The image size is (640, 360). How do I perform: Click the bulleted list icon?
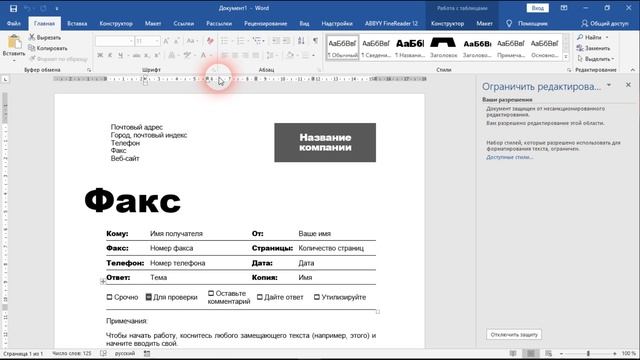[x=224, y=41]
